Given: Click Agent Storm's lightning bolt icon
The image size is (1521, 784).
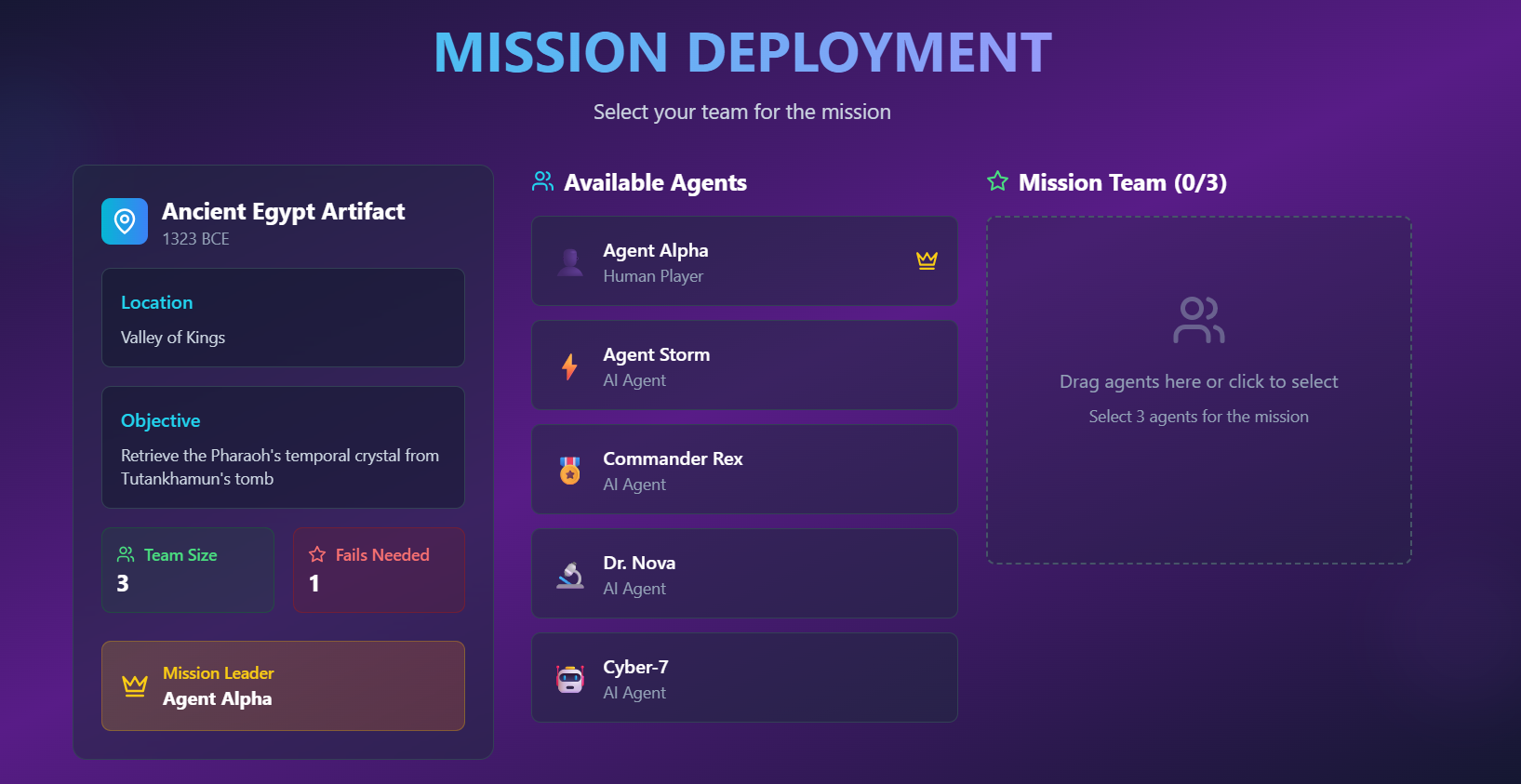Looking at the screenshot, I should coord(570,366).
